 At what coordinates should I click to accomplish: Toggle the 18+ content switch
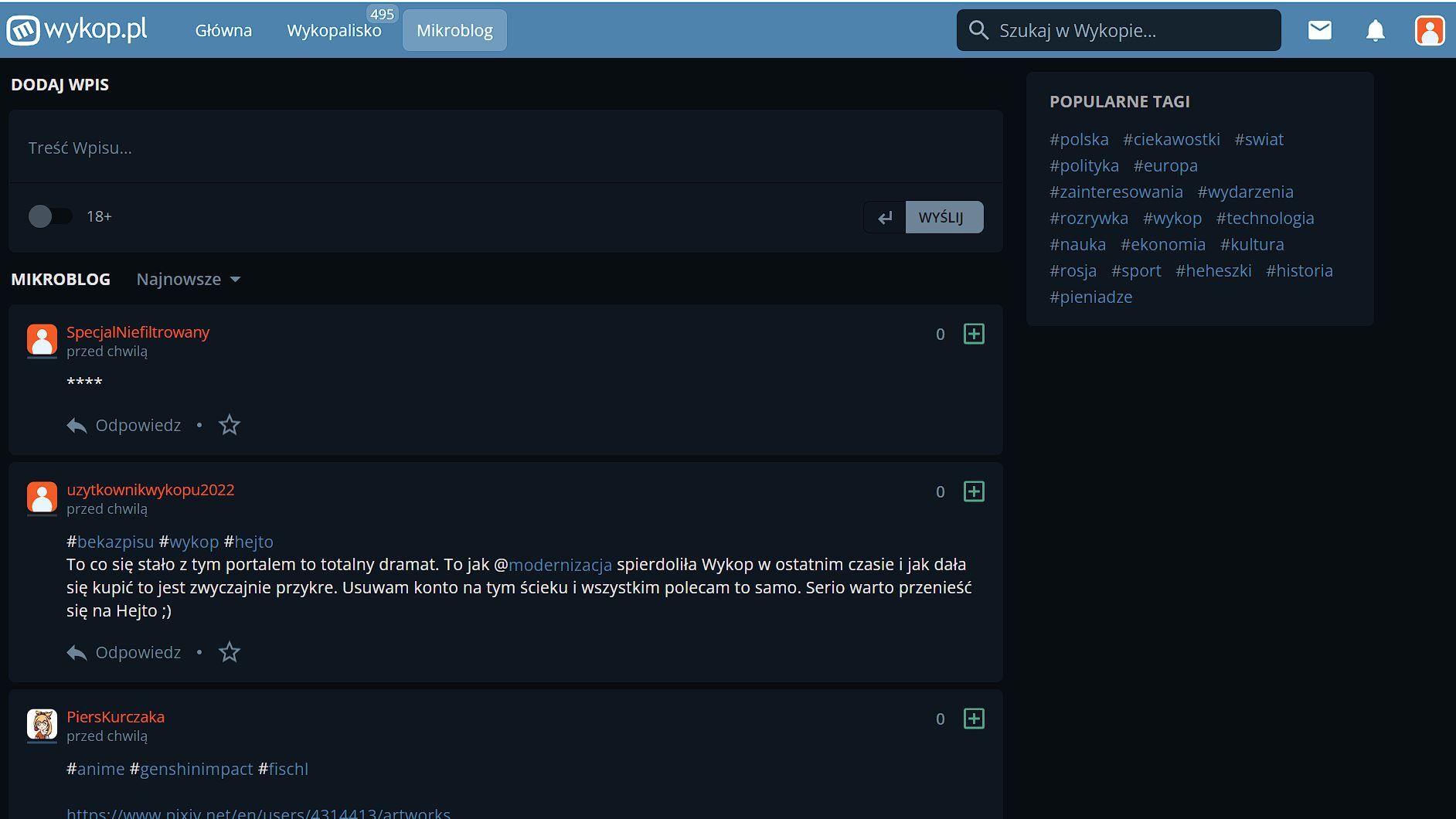coord(49,216)
